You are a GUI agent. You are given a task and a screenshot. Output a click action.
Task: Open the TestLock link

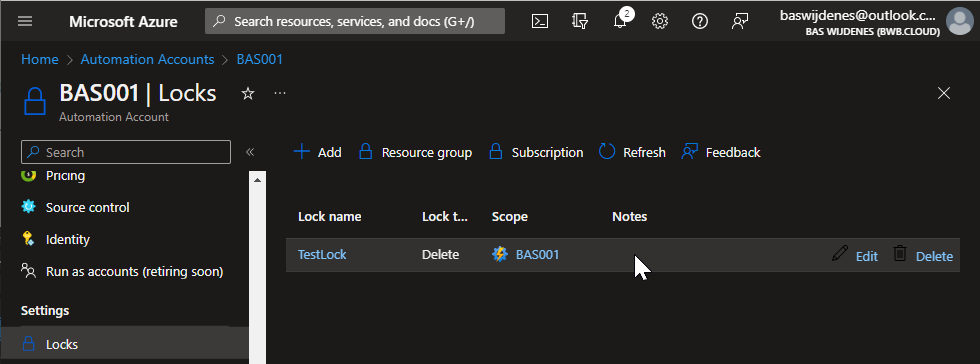coord(322,255)
